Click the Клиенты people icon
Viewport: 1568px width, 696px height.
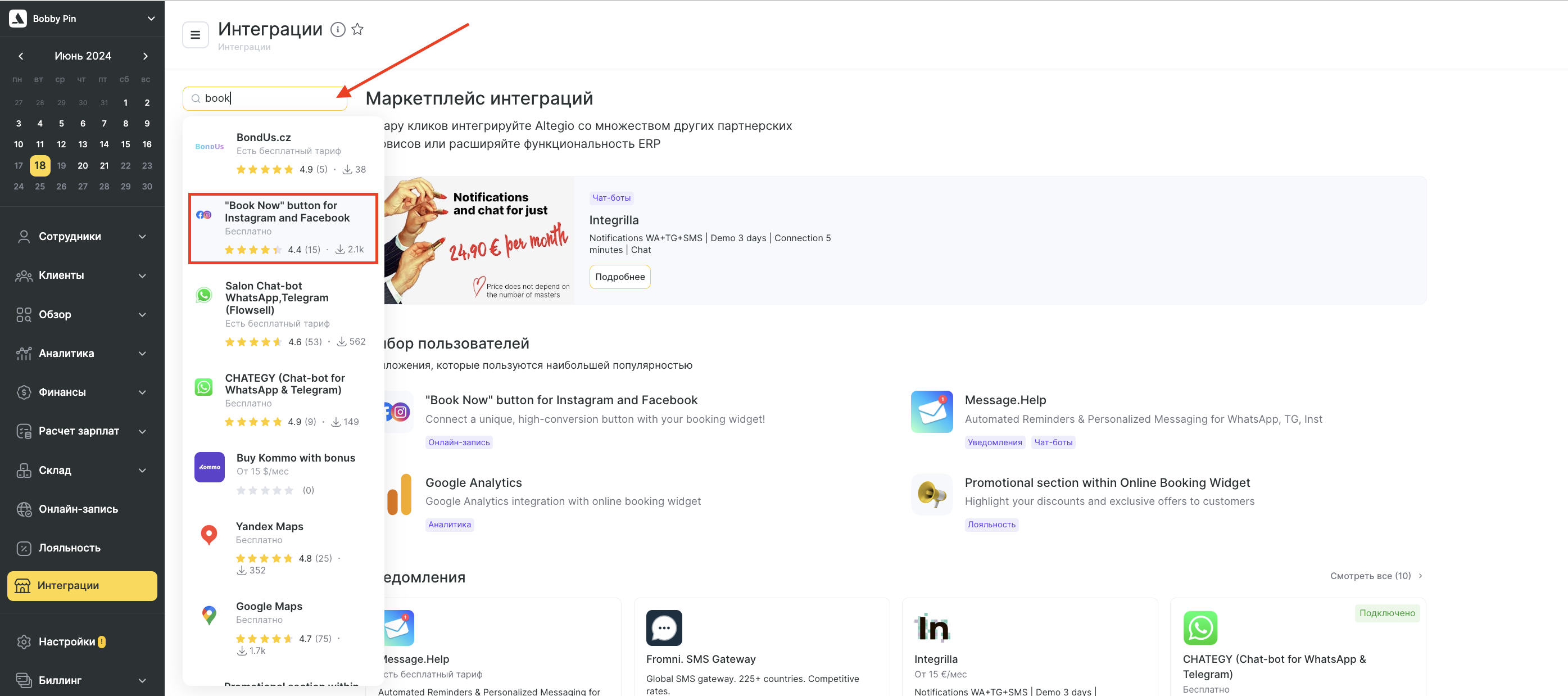[x=24, y=275]
